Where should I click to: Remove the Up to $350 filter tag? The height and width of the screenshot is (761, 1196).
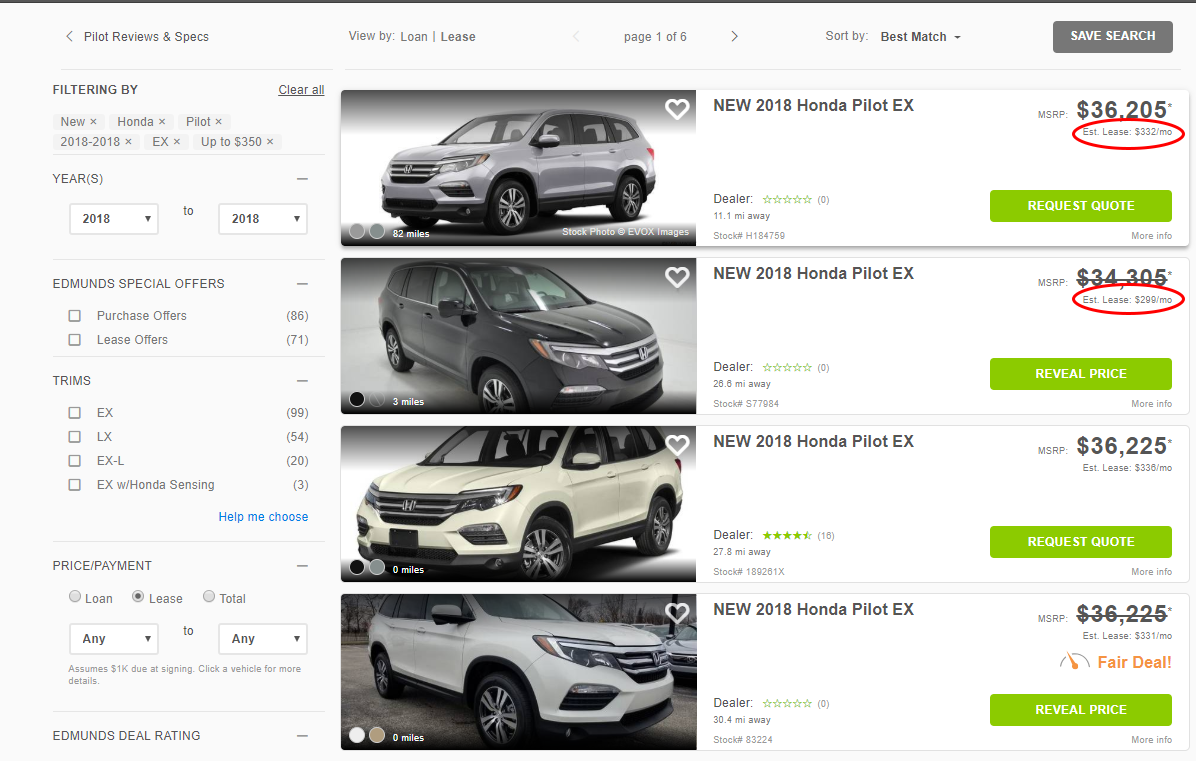[x=270, y=142]
